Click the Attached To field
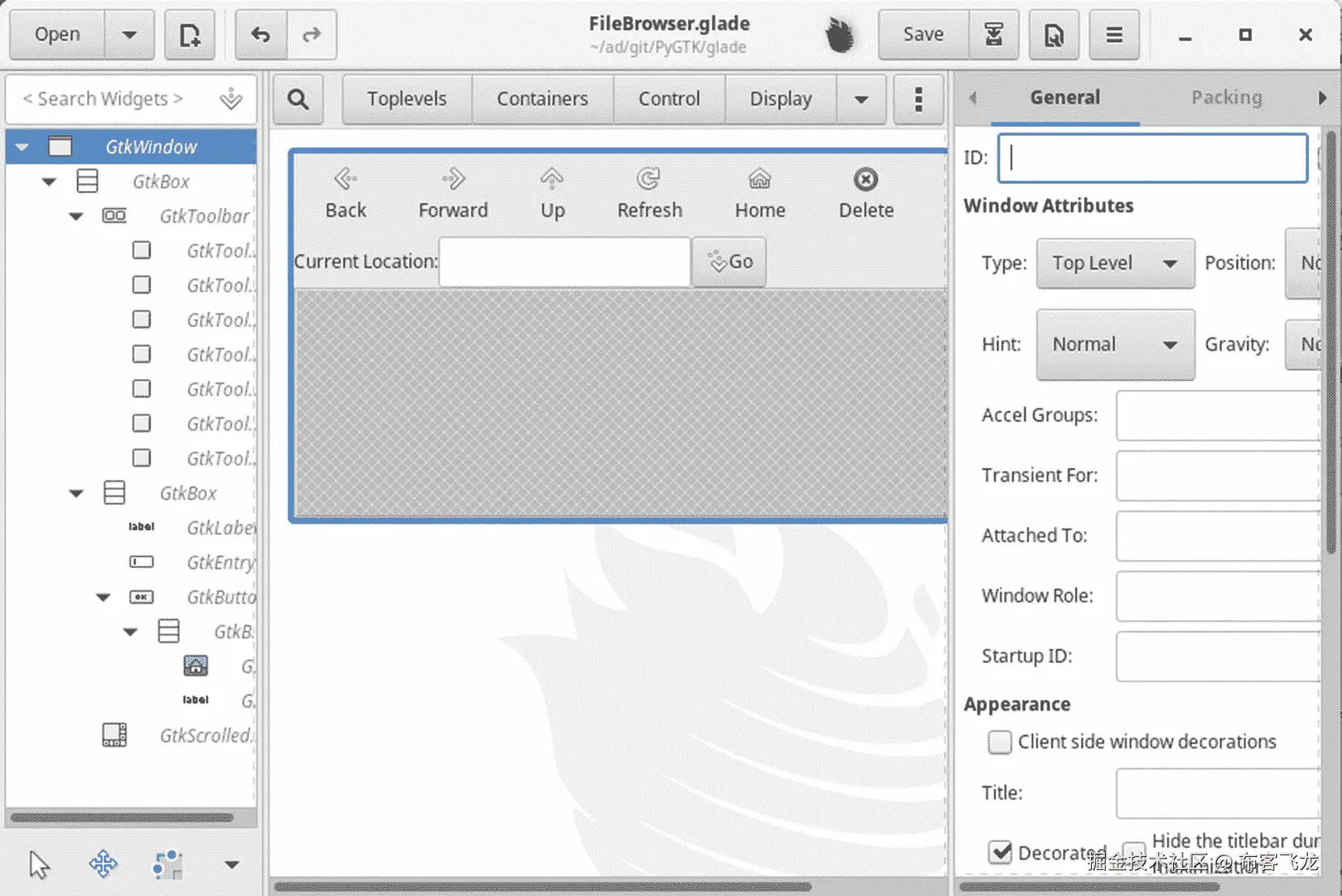The height and width of the screenshot is (896, 1342). tap(1218, 536)
